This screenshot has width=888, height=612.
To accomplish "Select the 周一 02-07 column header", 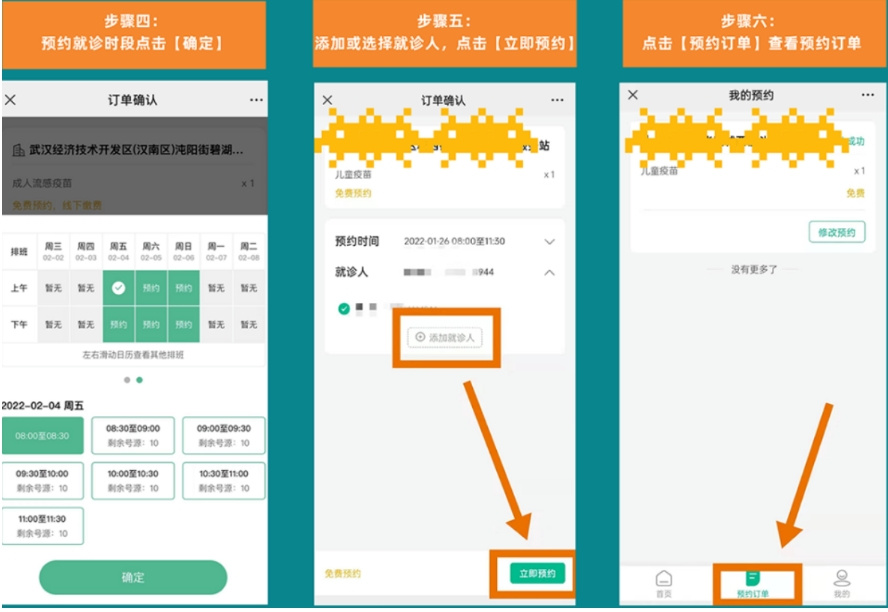I will coord(216,251).
